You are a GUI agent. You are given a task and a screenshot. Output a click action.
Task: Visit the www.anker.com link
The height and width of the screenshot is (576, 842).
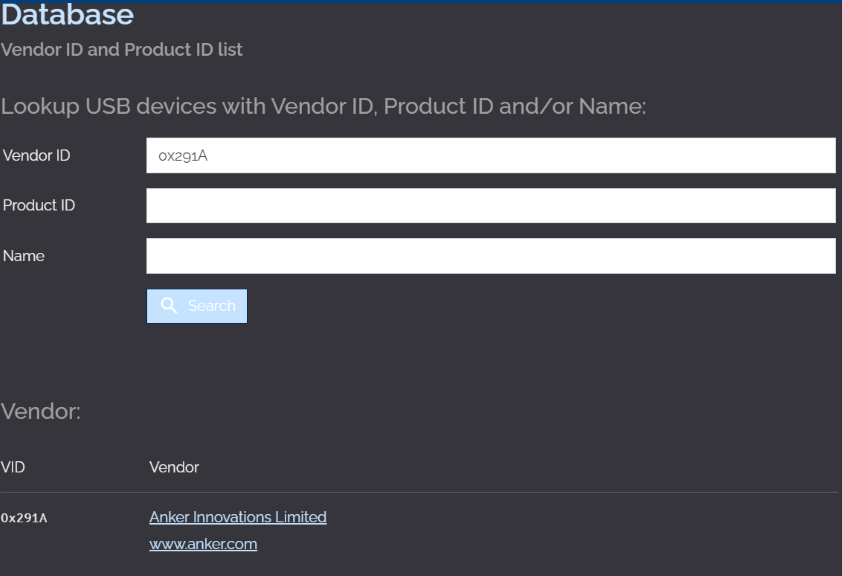click(x=203, y=545)
